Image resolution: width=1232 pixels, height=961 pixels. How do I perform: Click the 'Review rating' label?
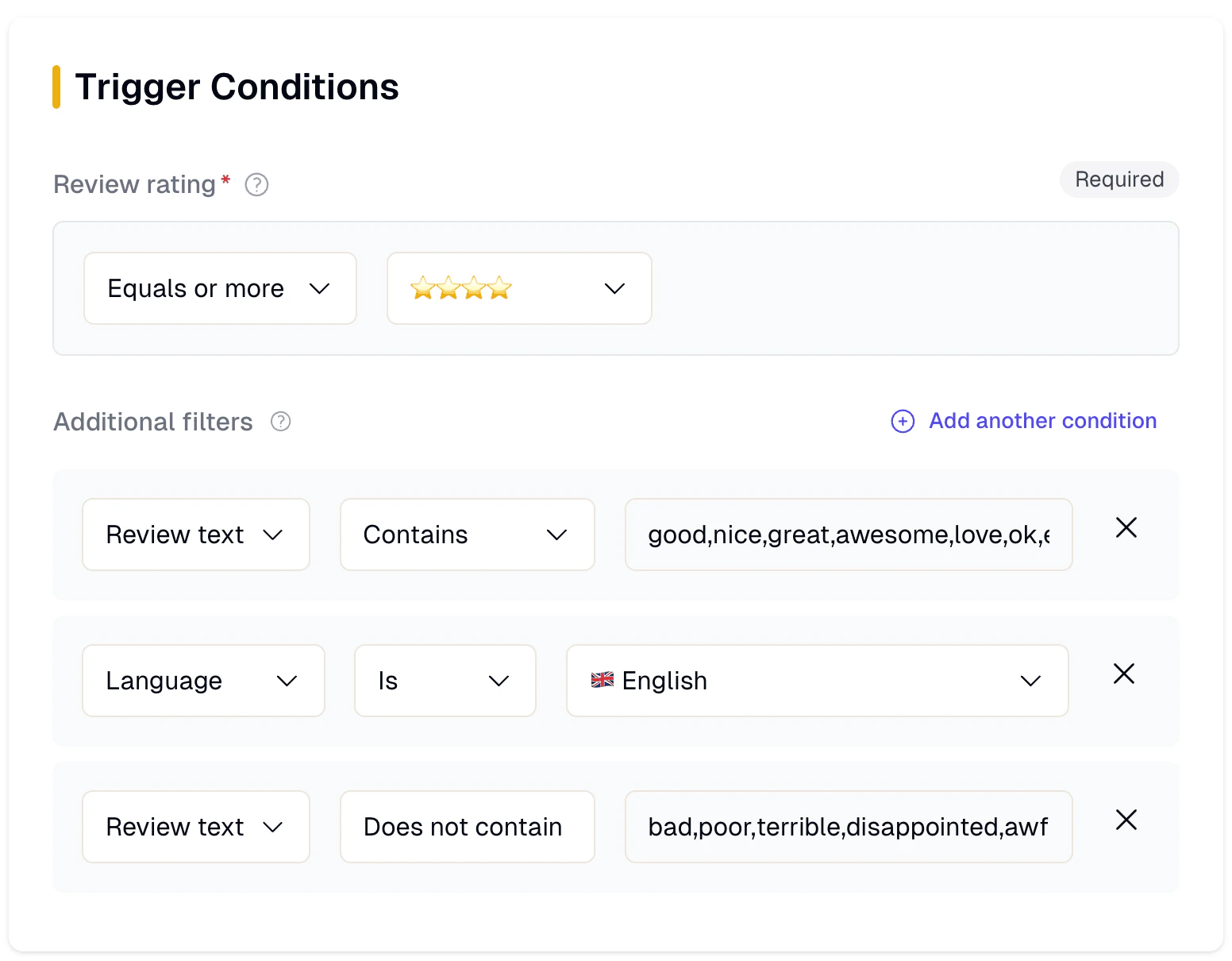134,184
